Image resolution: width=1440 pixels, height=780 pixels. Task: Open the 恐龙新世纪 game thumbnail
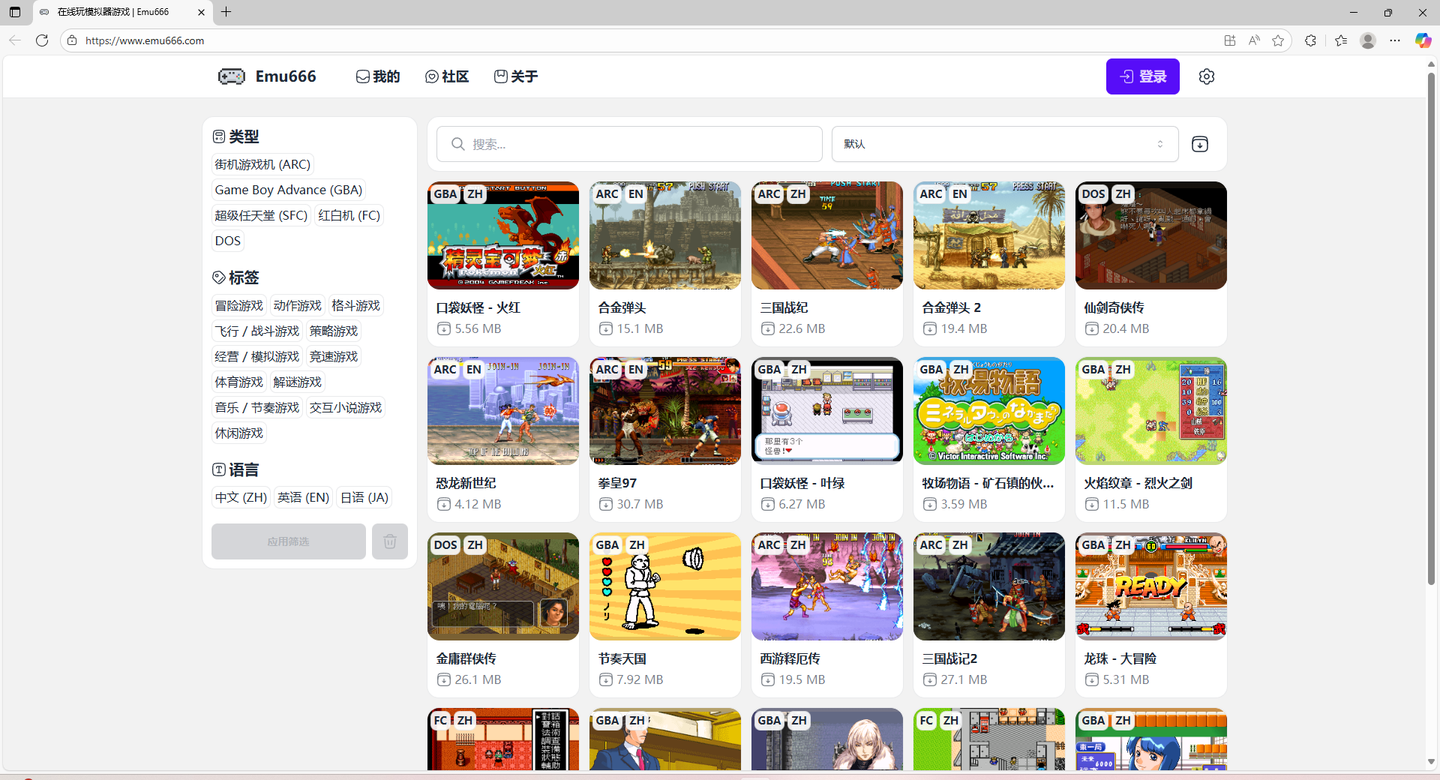click(x=503, y=411)
